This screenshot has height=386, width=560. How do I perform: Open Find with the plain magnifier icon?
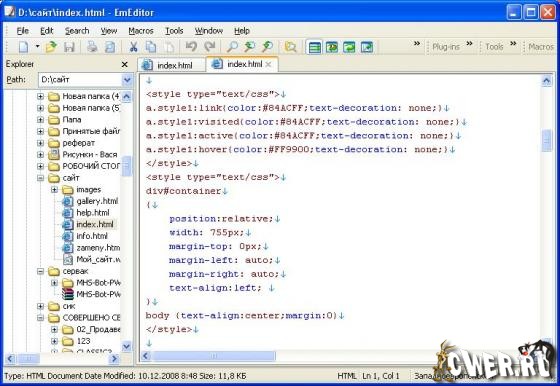coord(232,47)
